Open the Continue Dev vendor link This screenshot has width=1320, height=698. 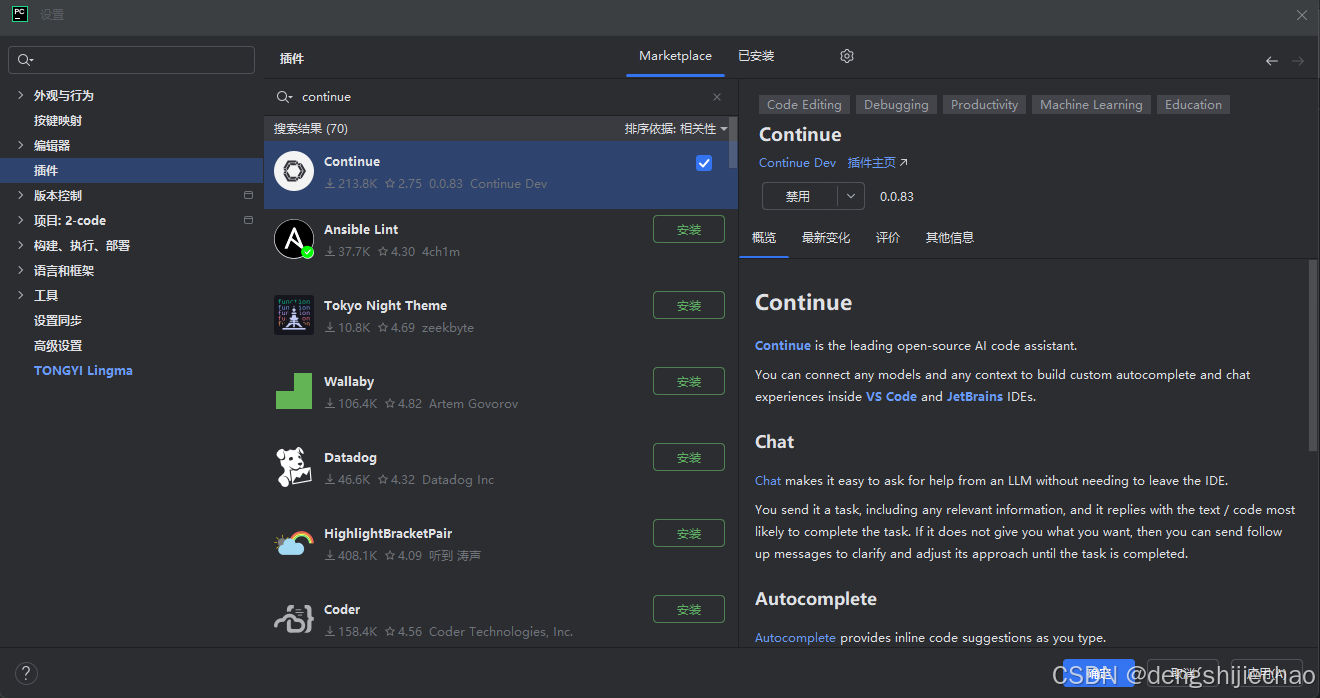coord(797,162)
